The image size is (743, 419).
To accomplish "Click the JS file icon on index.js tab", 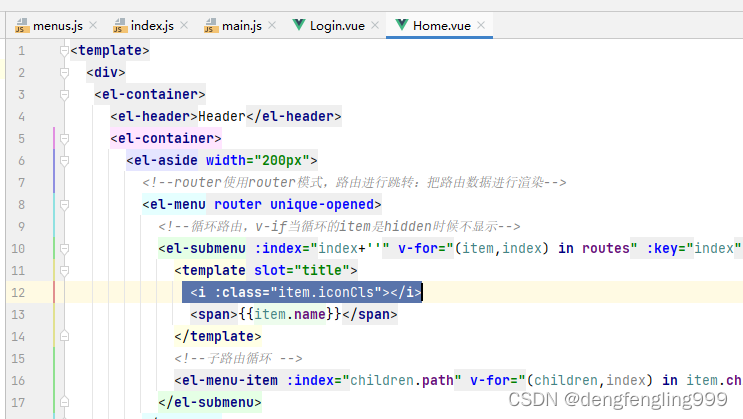I will [x=120, y=26].
